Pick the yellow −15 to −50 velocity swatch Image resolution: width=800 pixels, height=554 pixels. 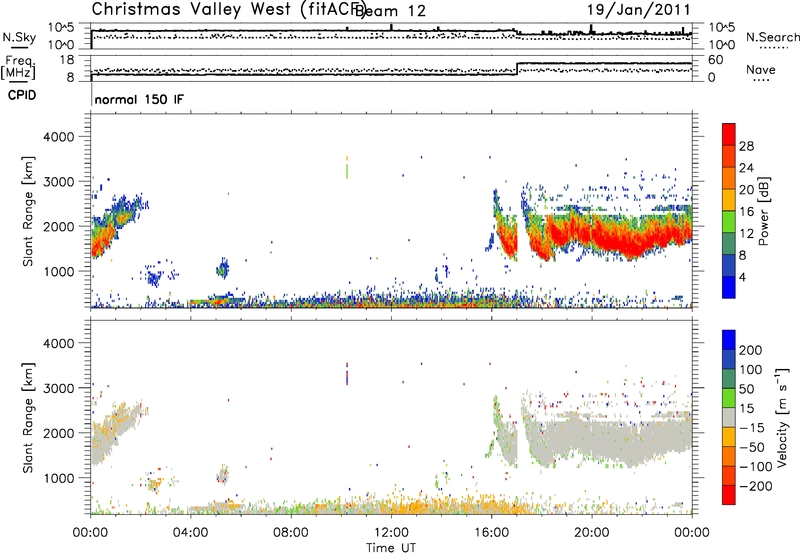pos(729,437)
